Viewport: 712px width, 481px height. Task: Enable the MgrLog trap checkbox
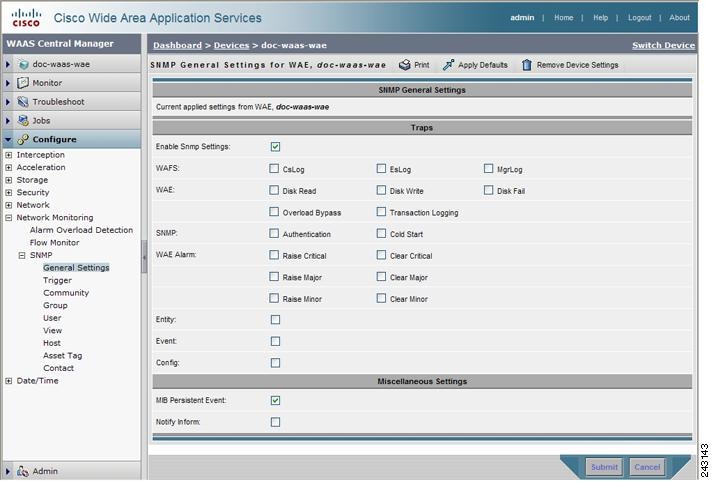coord(489,169)
